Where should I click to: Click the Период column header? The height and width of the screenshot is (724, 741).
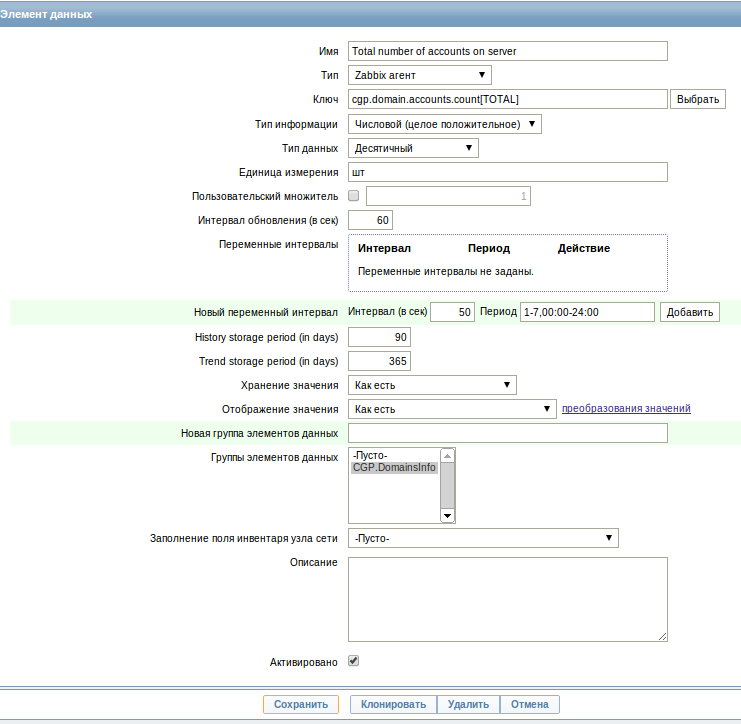[489, 248]
